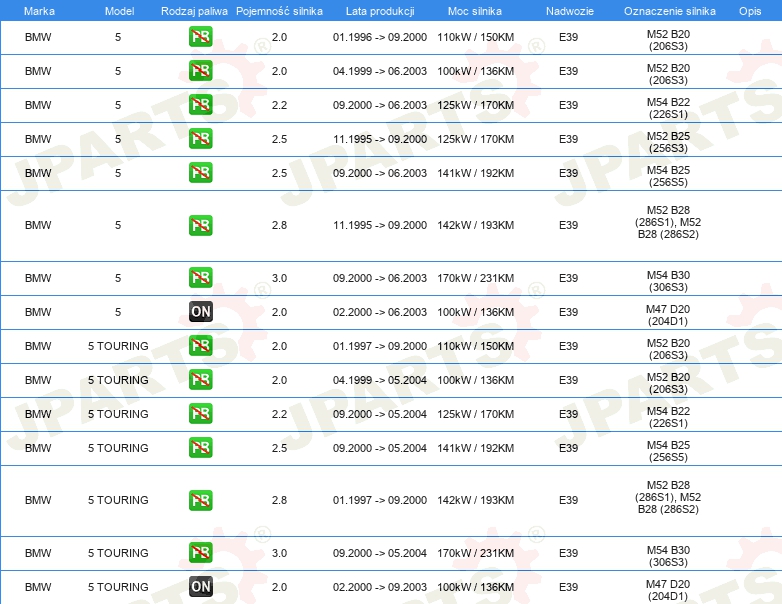
Task: Click 5 TOURING model in the 2.8 row
Action: 118,500
